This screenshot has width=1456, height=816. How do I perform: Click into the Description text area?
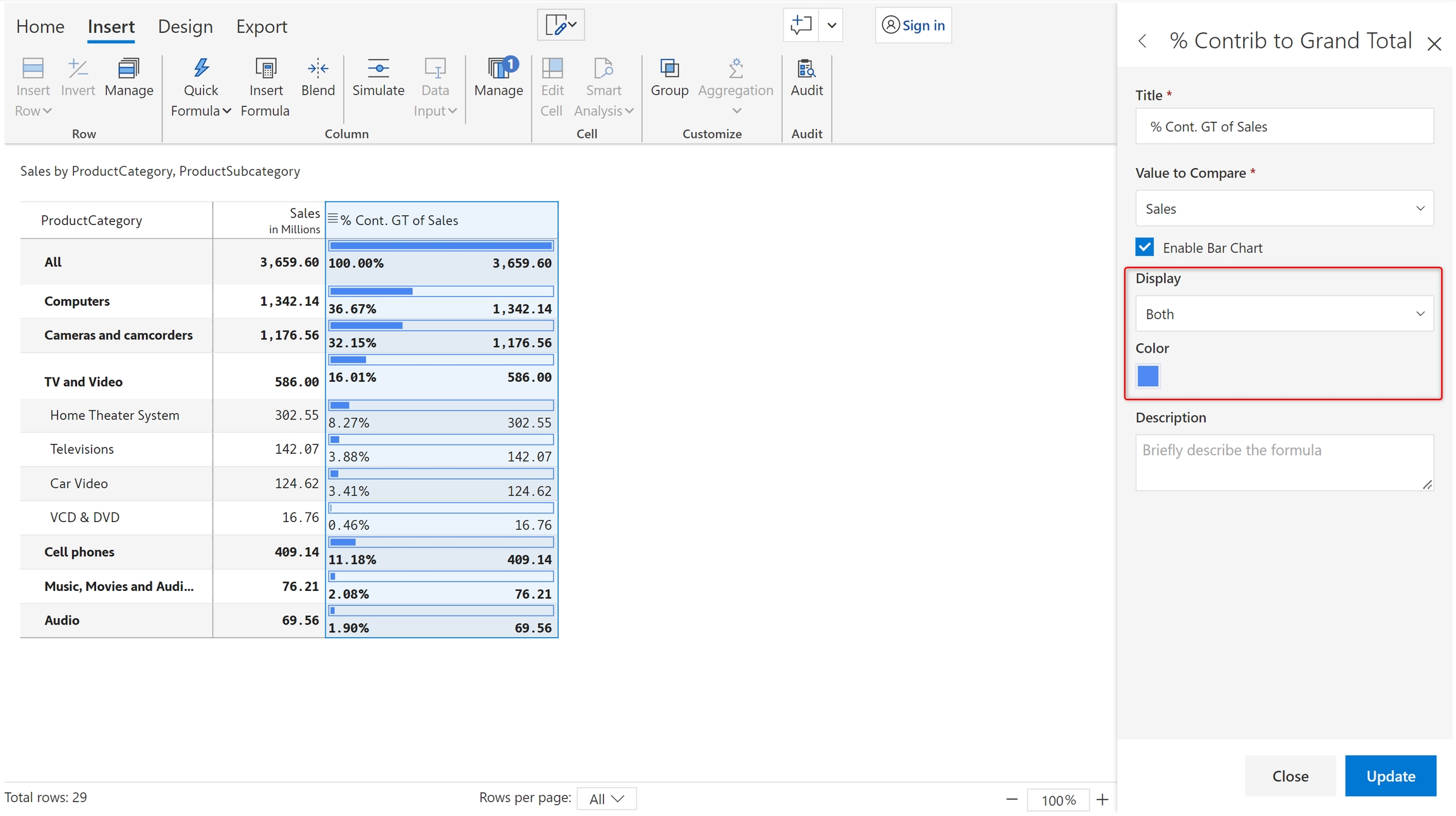click(1284, 463)
